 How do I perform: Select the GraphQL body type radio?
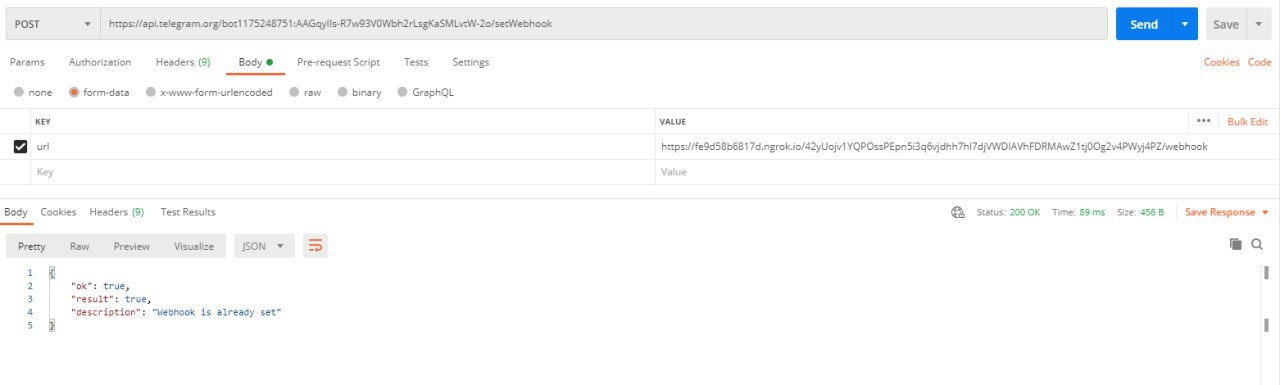pyautogui.click(x=403, y=92)
